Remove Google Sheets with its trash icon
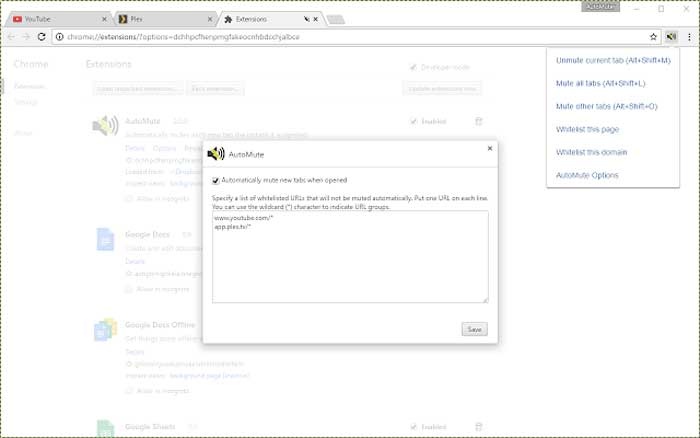This screenshot has height=438, width=700. (x=479, y=427)
